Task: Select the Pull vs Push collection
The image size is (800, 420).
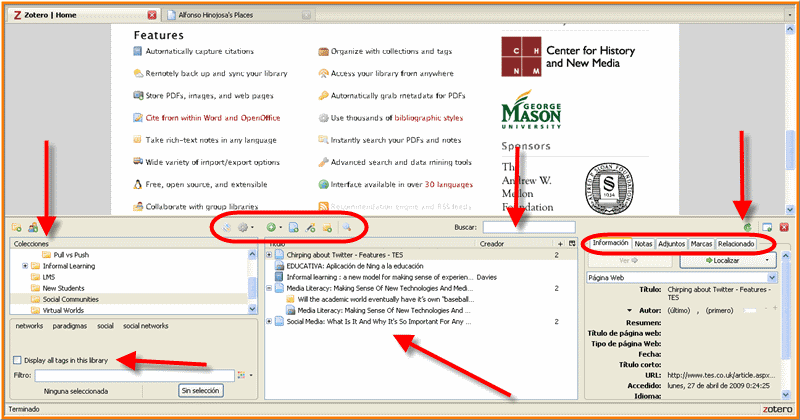Action: pos(71,255)
